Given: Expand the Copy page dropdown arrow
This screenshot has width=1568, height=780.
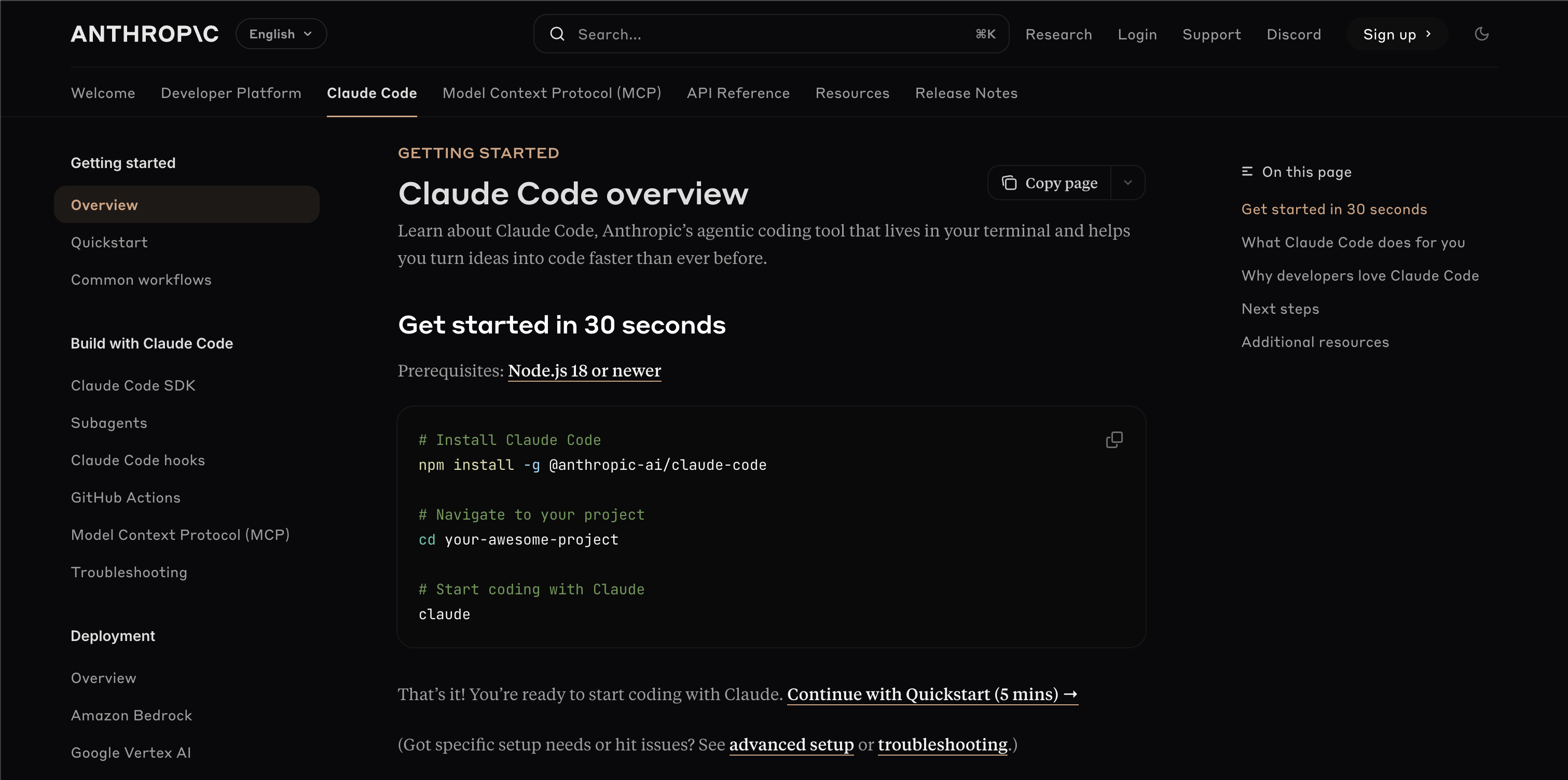Looking at the screenshot, I should (x=1128, y=183).
